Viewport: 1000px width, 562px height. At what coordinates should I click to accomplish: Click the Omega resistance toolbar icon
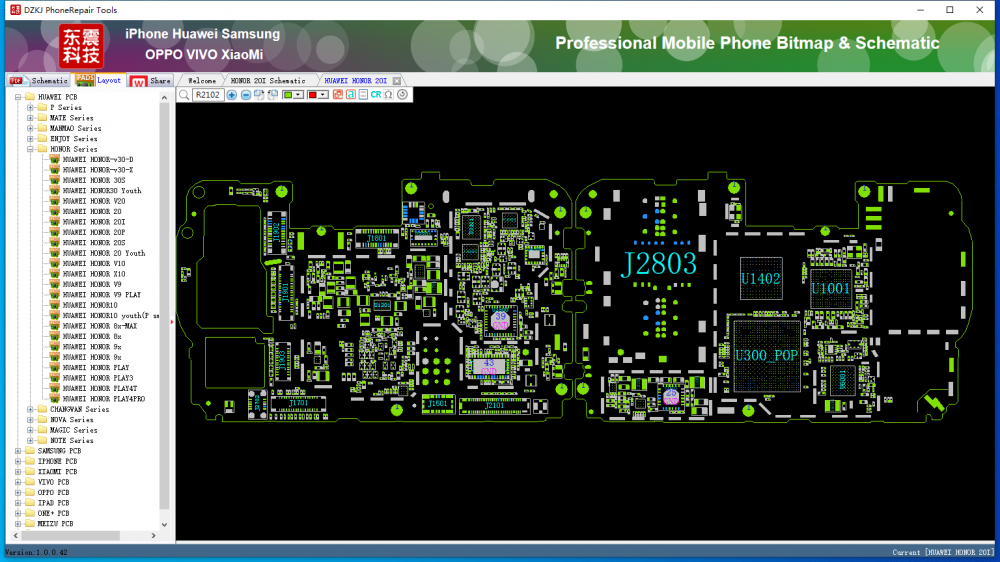388,95
